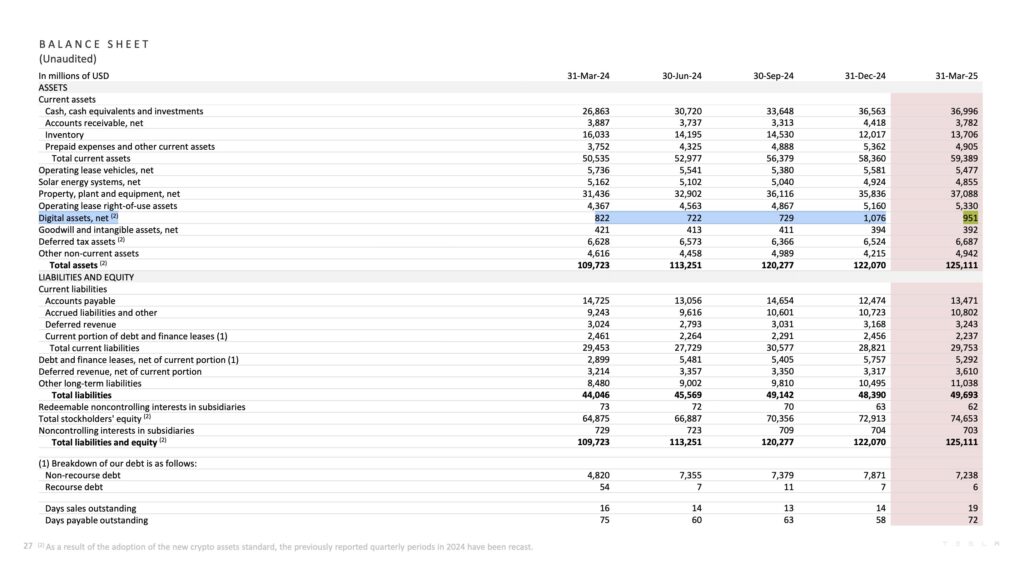Click page number 27 in footer
Viewport: 1024px width, 568px height.
[28, 546]
